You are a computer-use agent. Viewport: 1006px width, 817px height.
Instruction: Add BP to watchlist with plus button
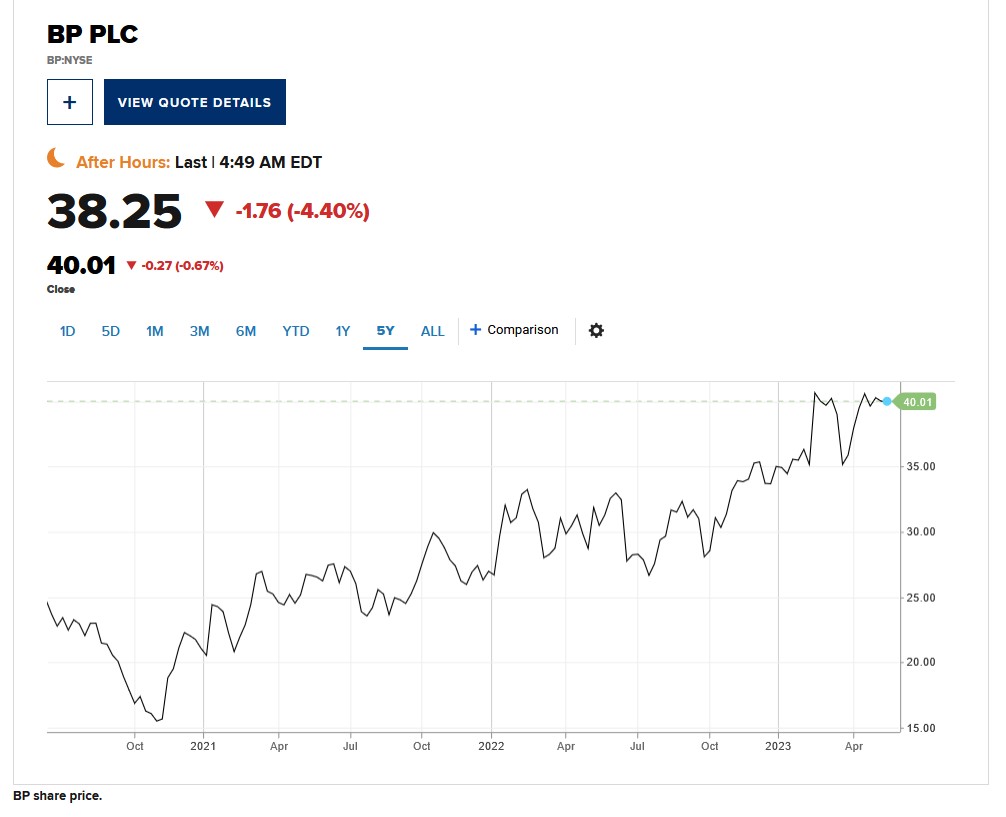(69, 101)
